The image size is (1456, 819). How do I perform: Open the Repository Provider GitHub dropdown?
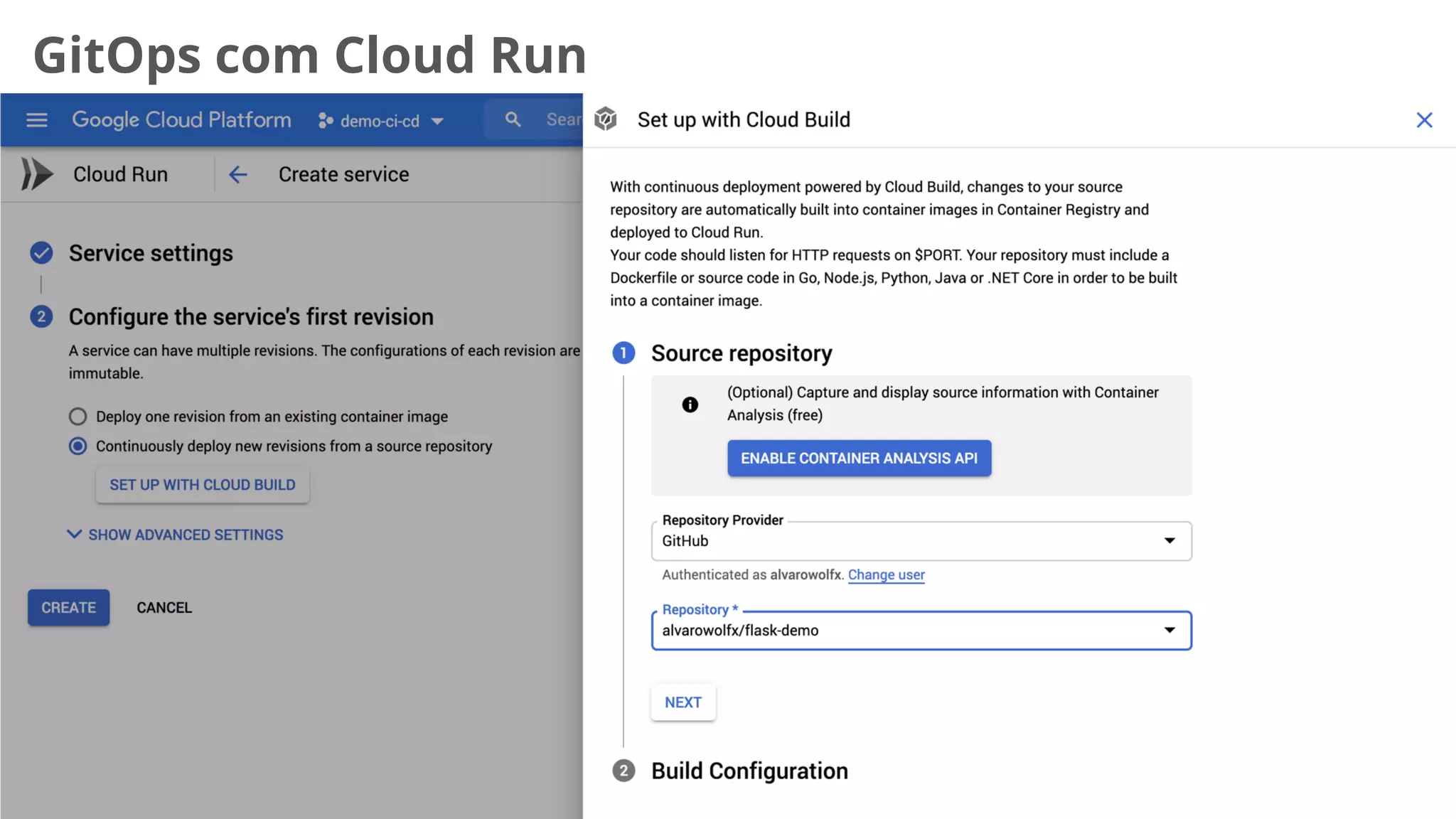pyautogui.click(x=921, y=541)
